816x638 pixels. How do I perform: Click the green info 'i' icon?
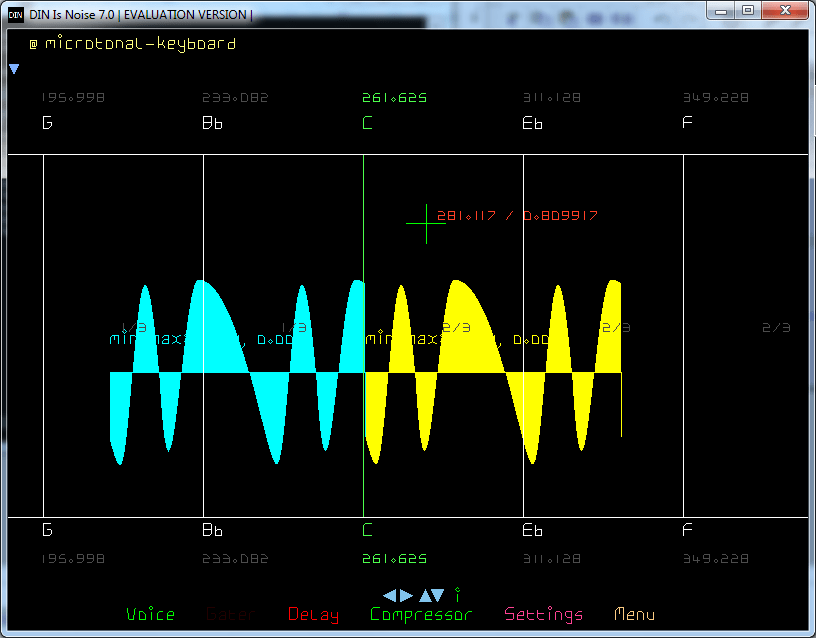tap(457, 595)
